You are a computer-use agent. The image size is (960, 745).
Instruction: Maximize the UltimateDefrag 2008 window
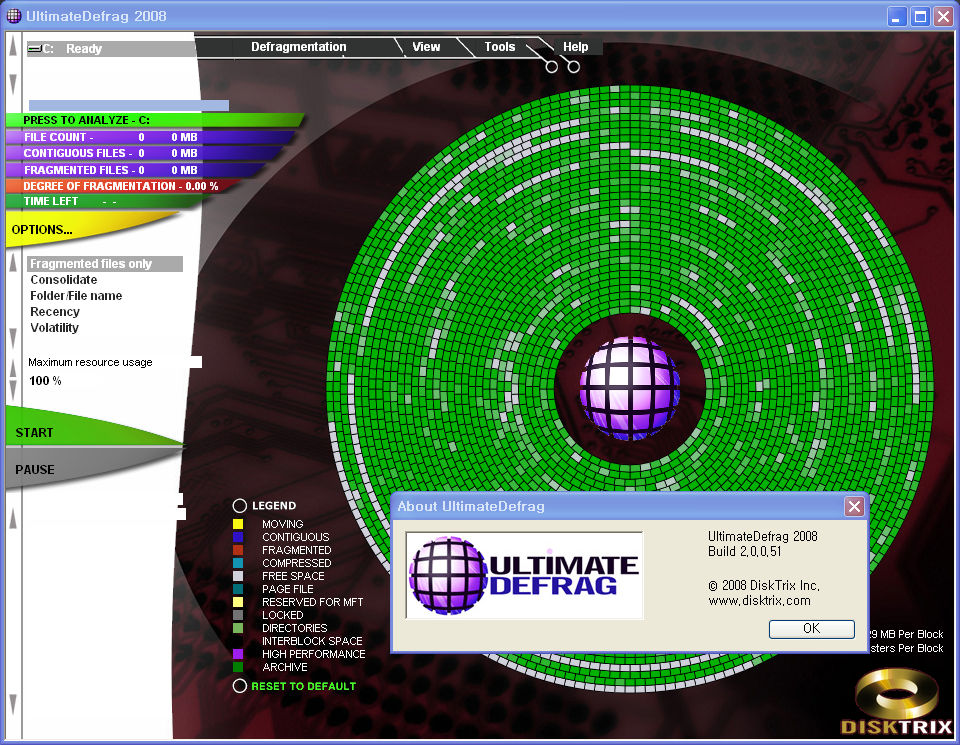(x=920, y=17)
